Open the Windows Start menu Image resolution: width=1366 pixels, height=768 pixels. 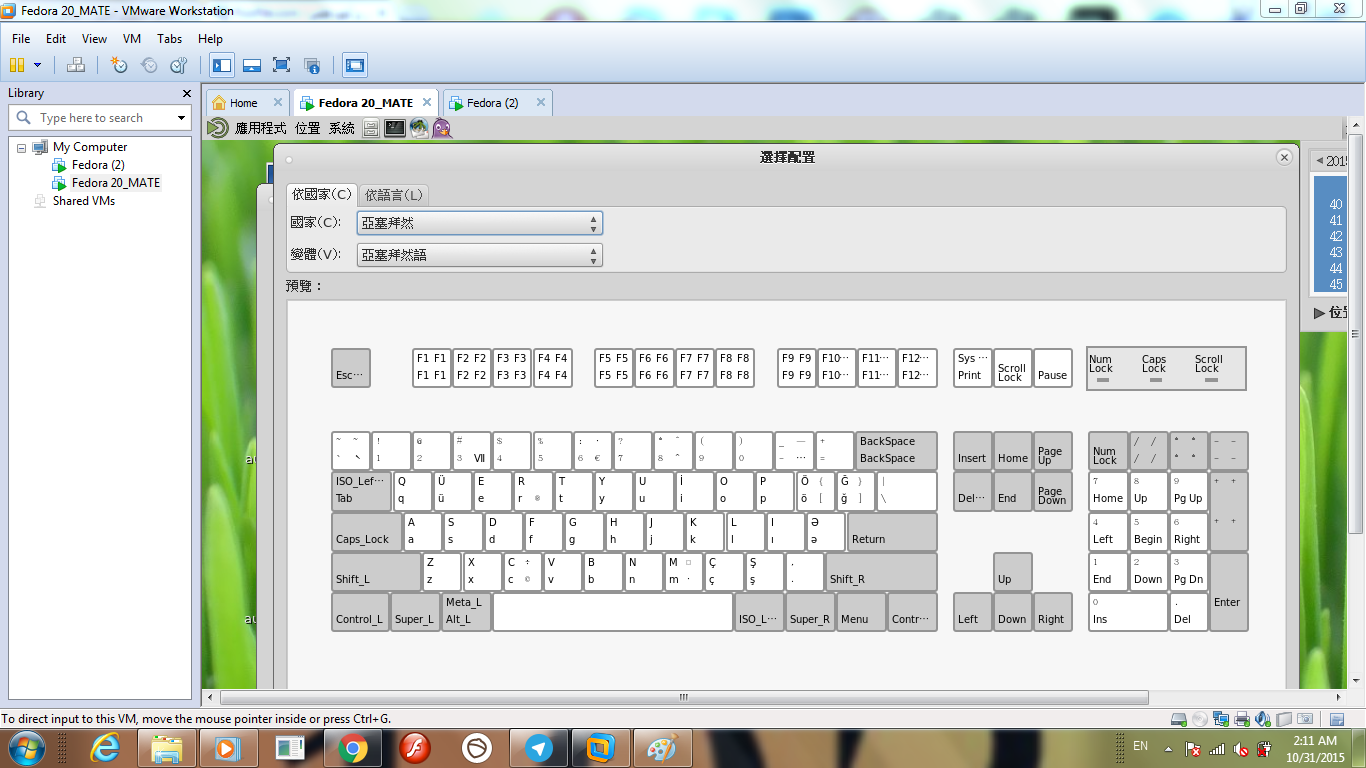[26, 748]
